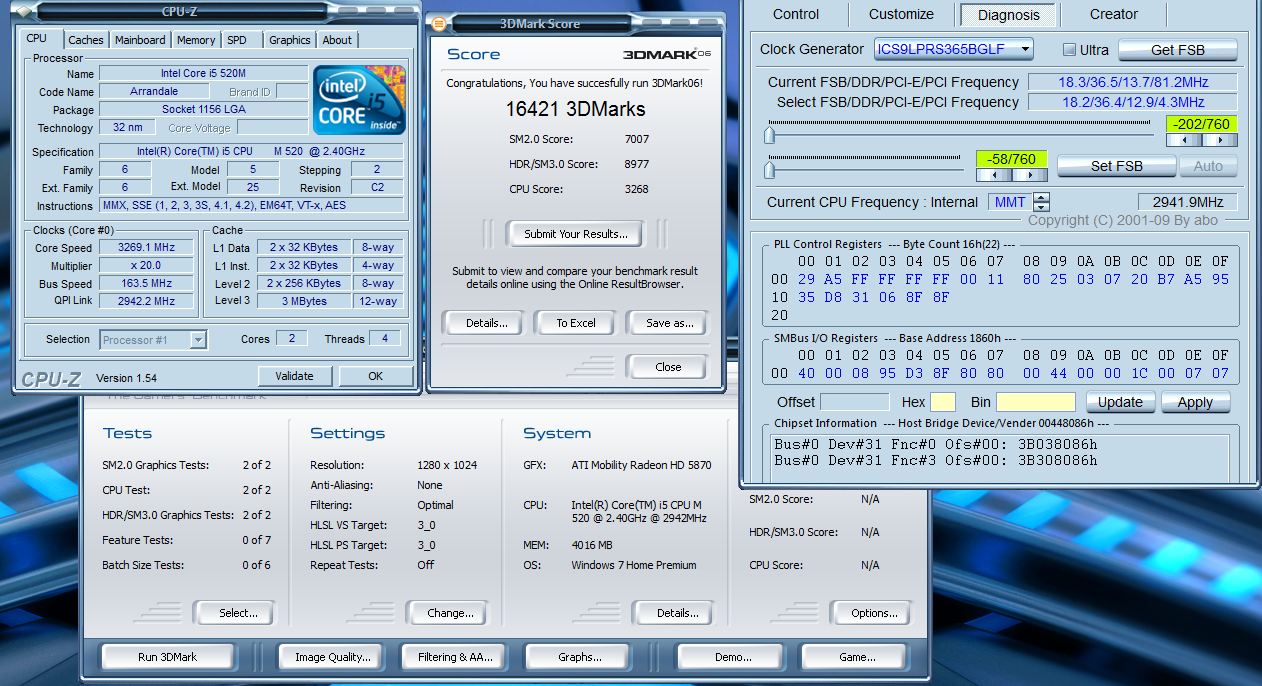The image size is (1262, 686).
Task: Export results with To Excel button
Action: click(x=576, y=323)
